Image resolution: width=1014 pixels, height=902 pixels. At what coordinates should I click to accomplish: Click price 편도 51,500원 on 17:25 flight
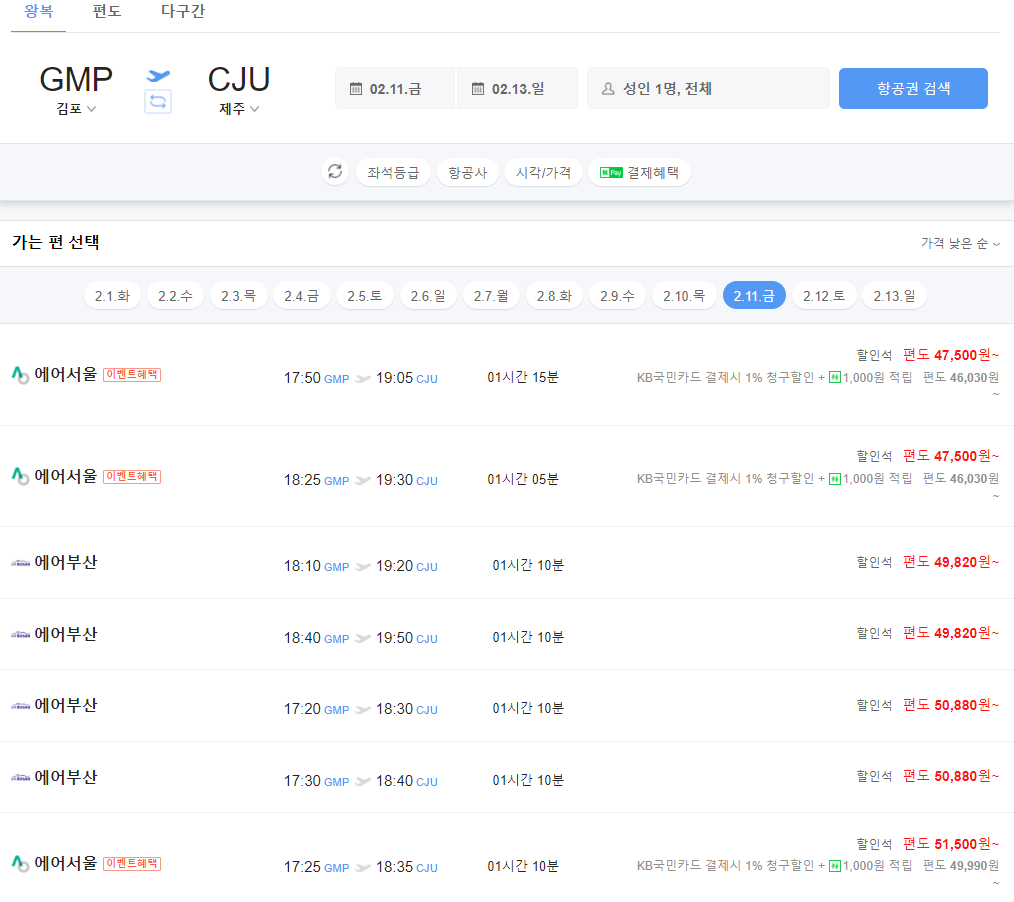pyautogui.click(x=951, y=844)
